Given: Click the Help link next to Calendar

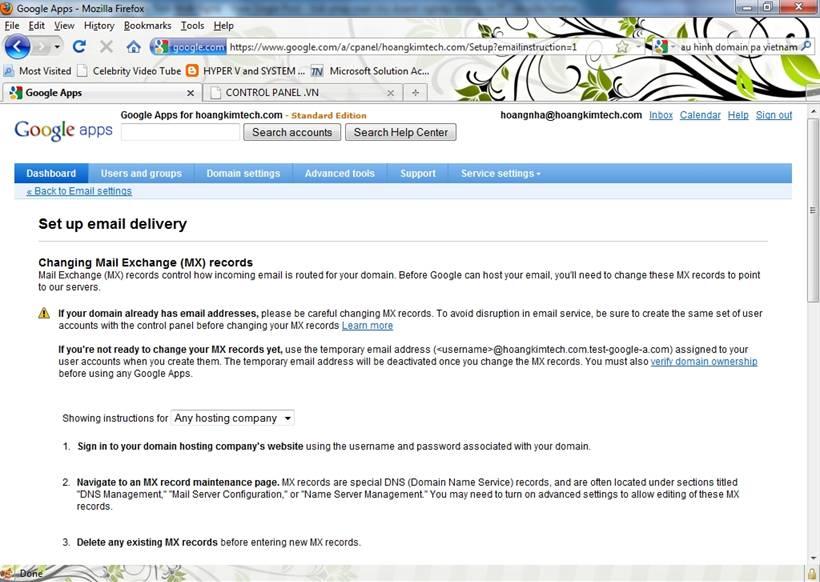Looking at the screenshot, I should pos(738,115).
